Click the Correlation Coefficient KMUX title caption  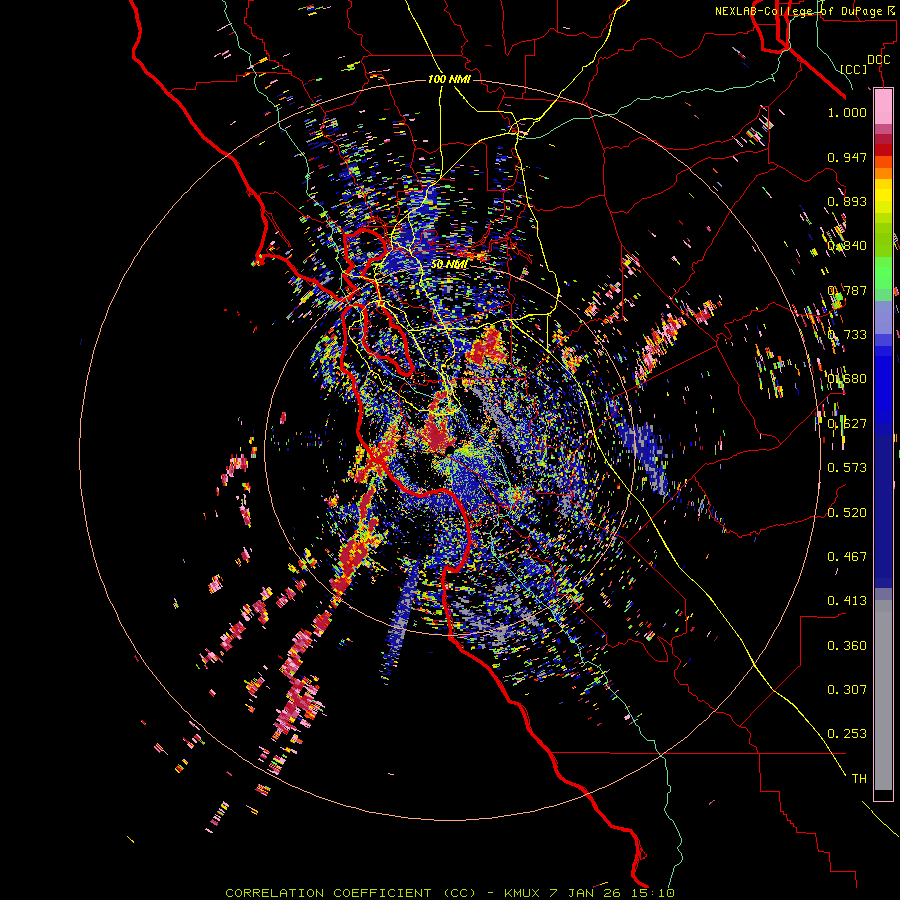coord(449,893)
